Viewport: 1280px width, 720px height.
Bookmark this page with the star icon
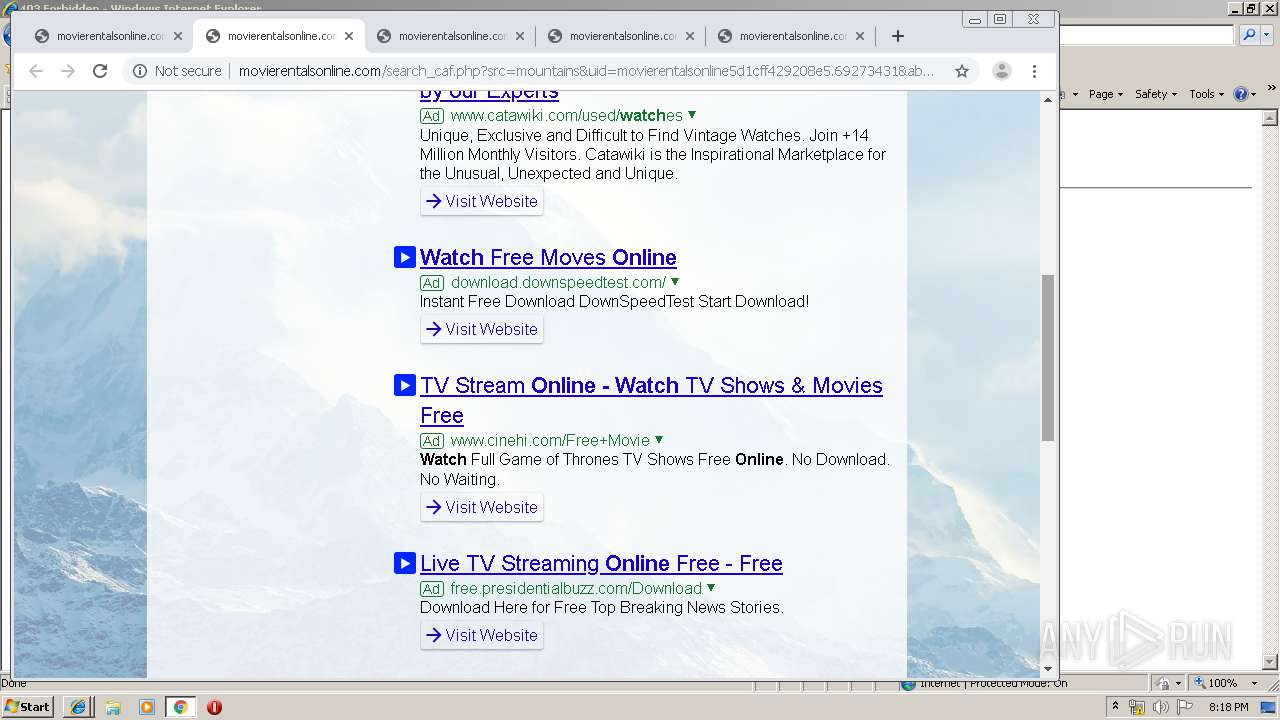click(962, 71)
